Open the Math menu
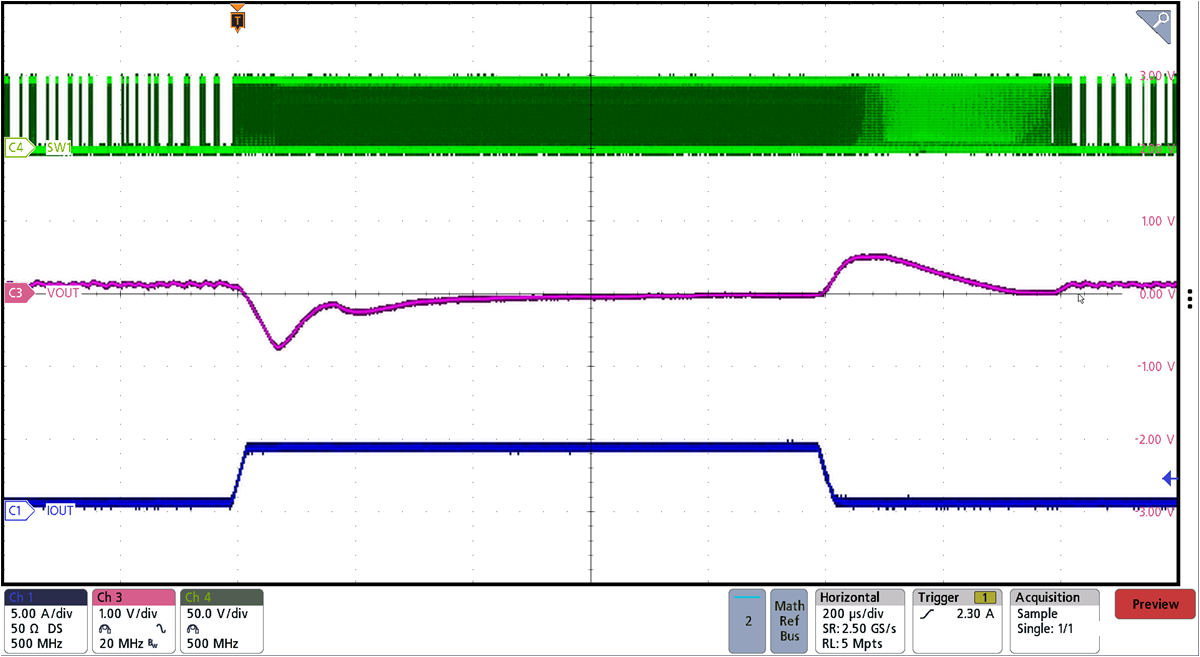1200x657 pixels. [x=789, y=604]
